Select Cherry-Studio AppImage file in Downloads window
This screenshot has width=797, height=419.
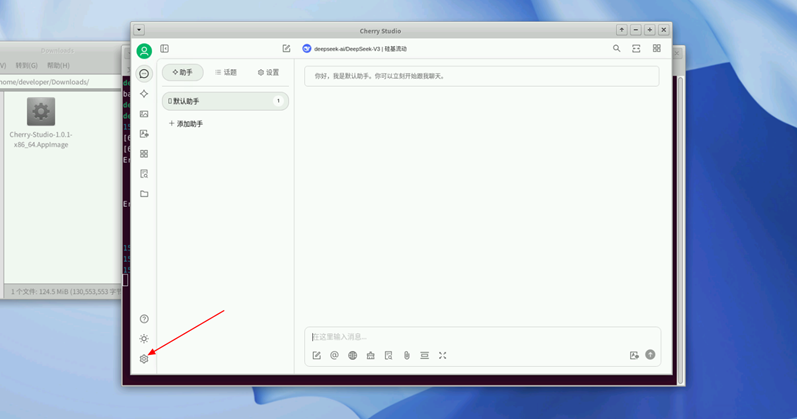(41, 123)
